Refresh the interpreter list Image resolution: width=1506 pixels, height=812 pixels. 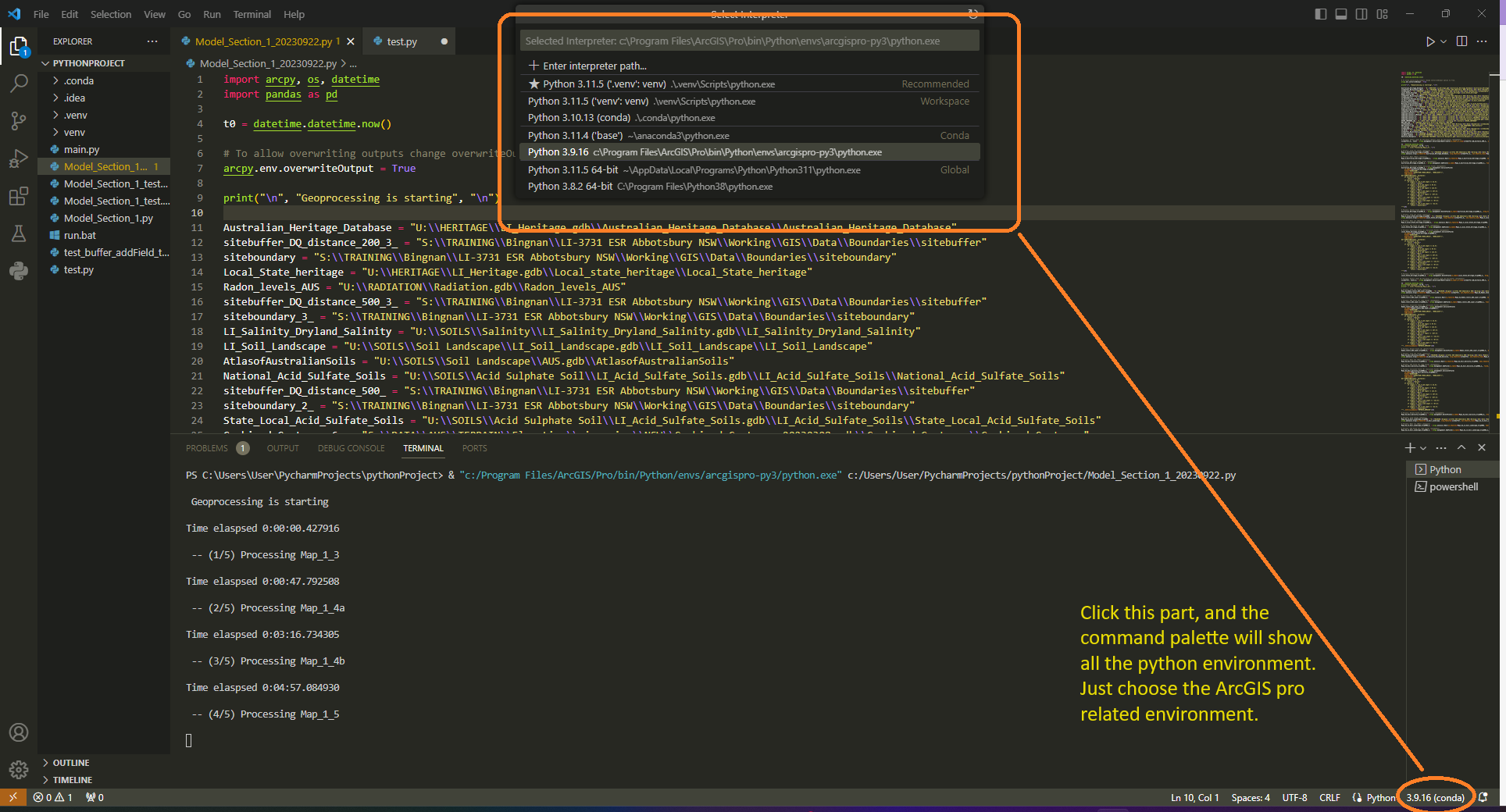tap(972, 14)
